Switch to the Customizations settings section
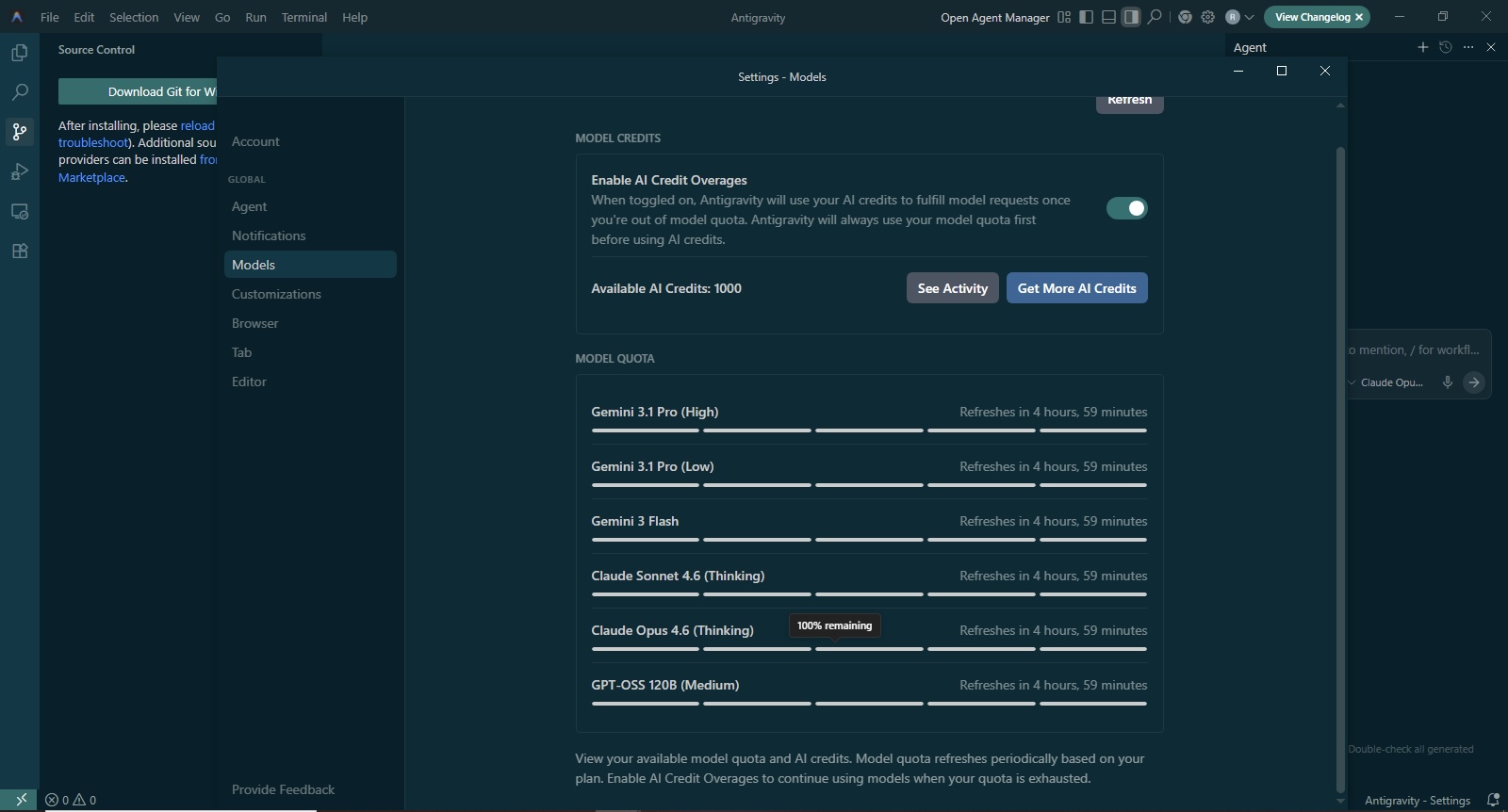 [x=276, y=294]
